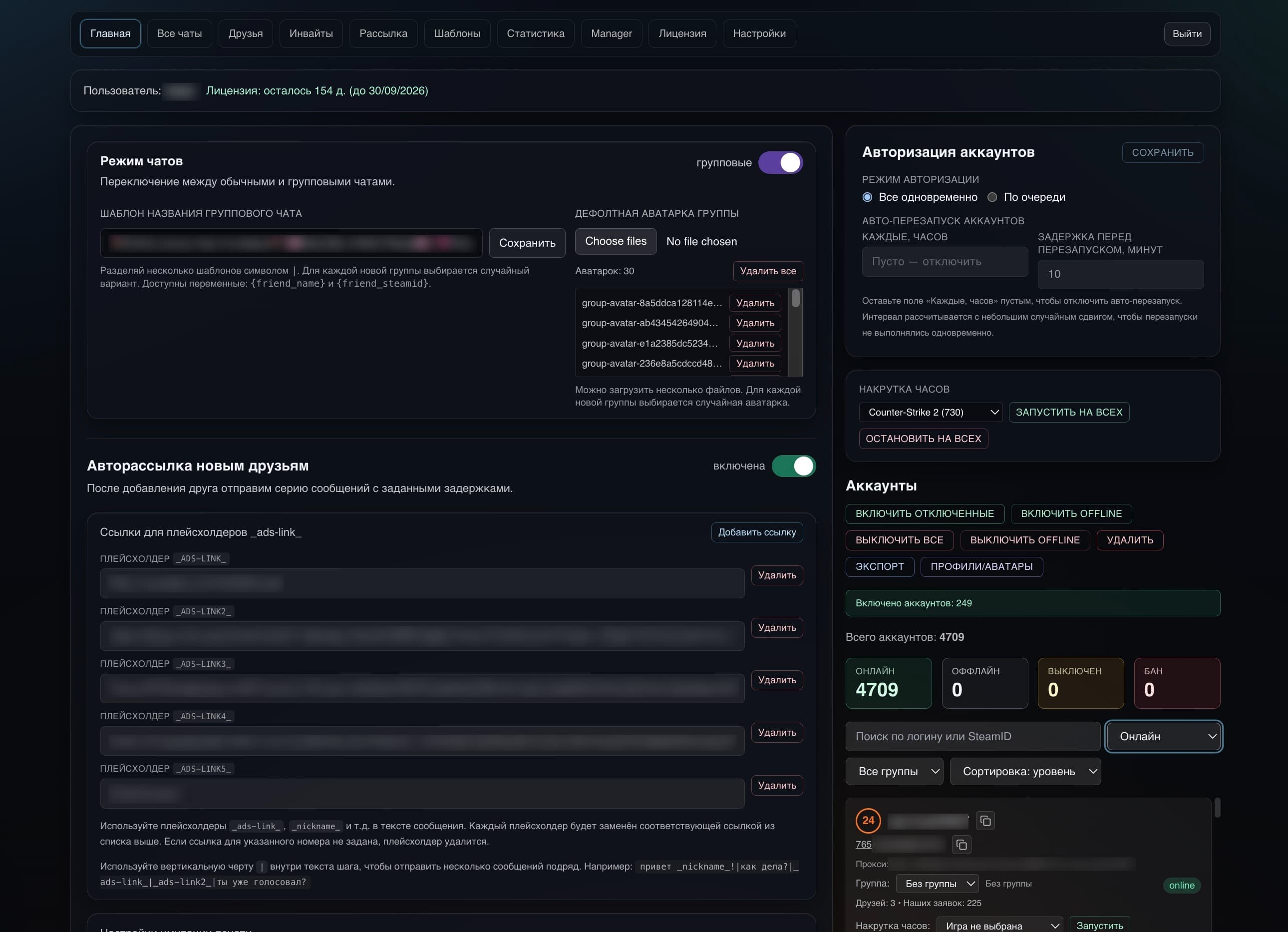Click "Добавить ссылку" for placeholders
Image resolution: width=1288 pixels, height=932 pixels.
pos(757,532)
